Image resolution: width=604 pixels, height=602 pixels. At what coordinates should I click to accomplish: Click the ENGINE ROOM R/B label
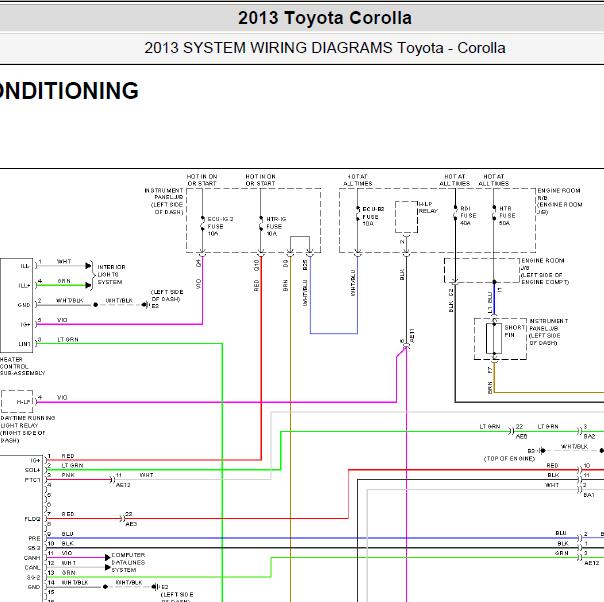click(559, 201)
